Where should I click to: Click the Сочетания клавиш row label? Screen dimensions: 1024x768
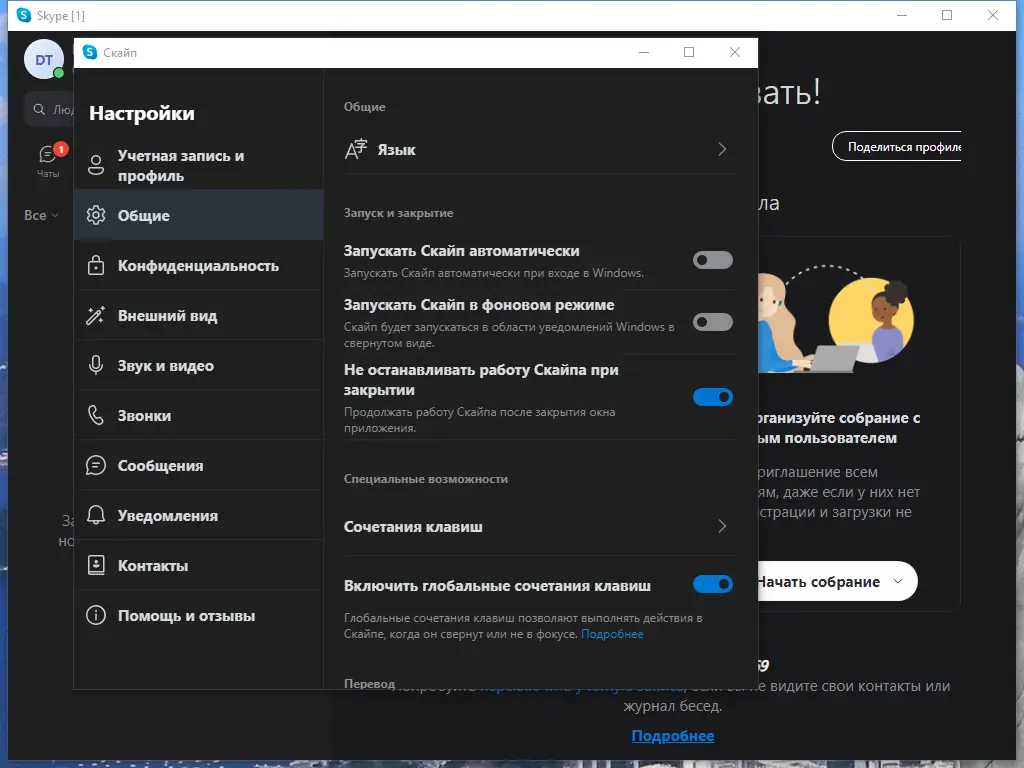click(413, 526)
